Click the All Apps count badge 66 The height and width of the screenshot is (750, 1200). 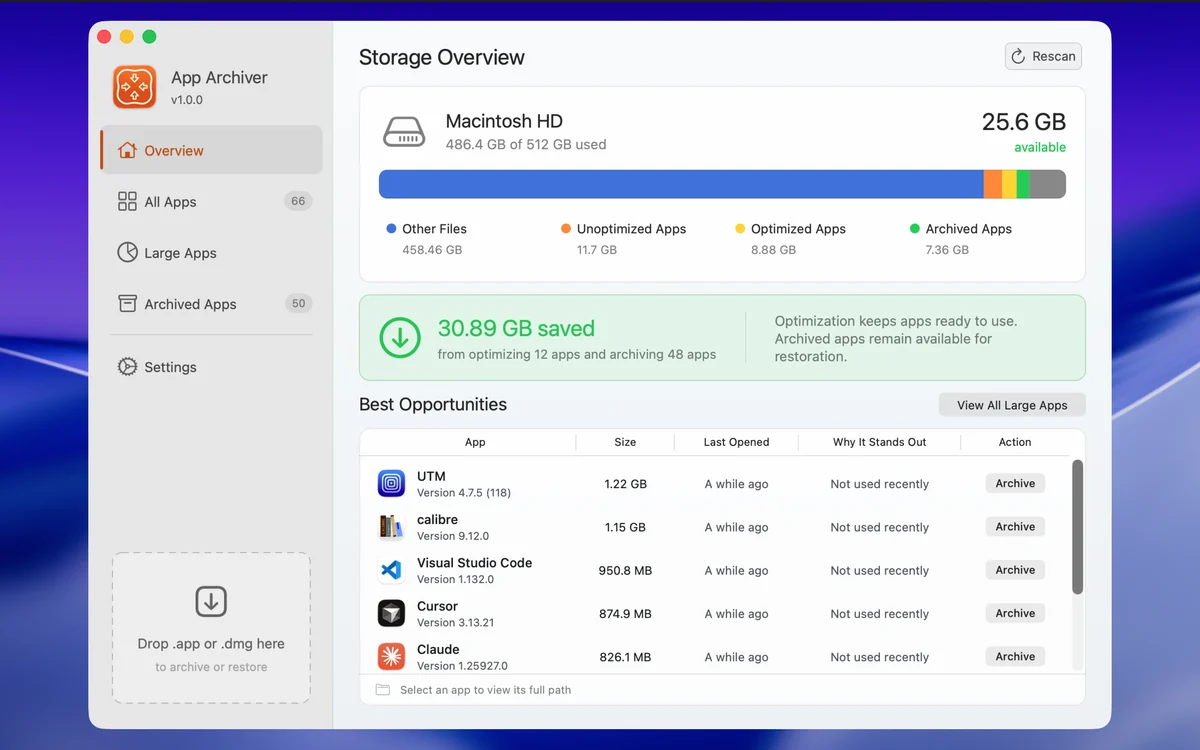(x=298, y=201)
